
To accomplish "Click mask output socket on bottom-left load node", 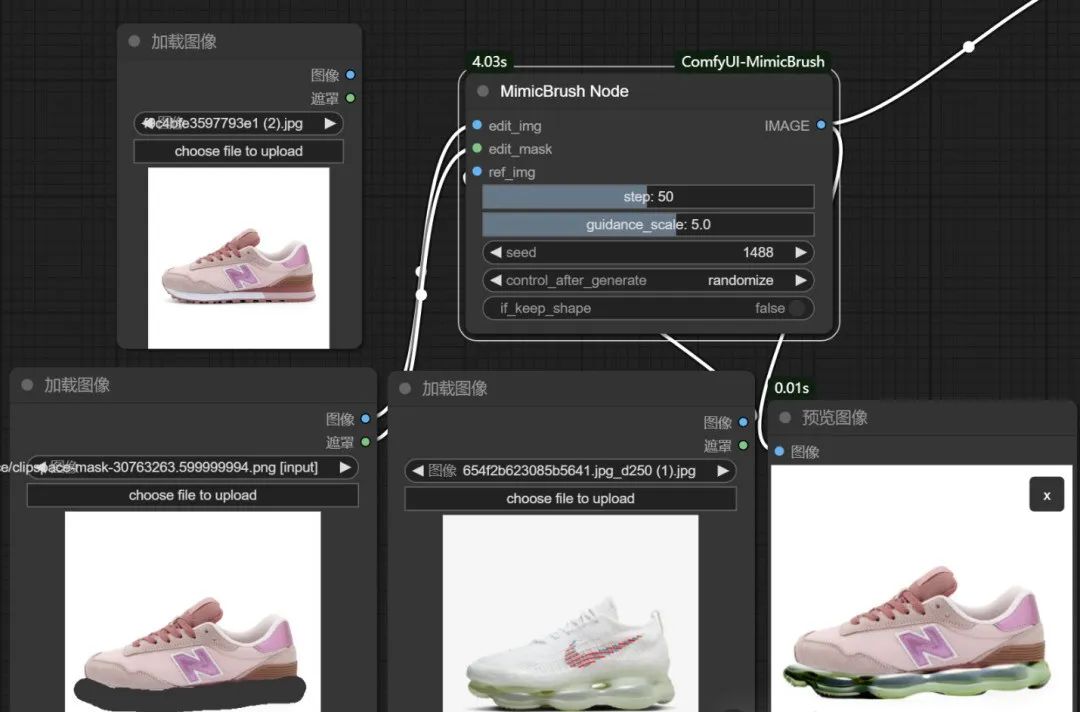I will point(366,441).
